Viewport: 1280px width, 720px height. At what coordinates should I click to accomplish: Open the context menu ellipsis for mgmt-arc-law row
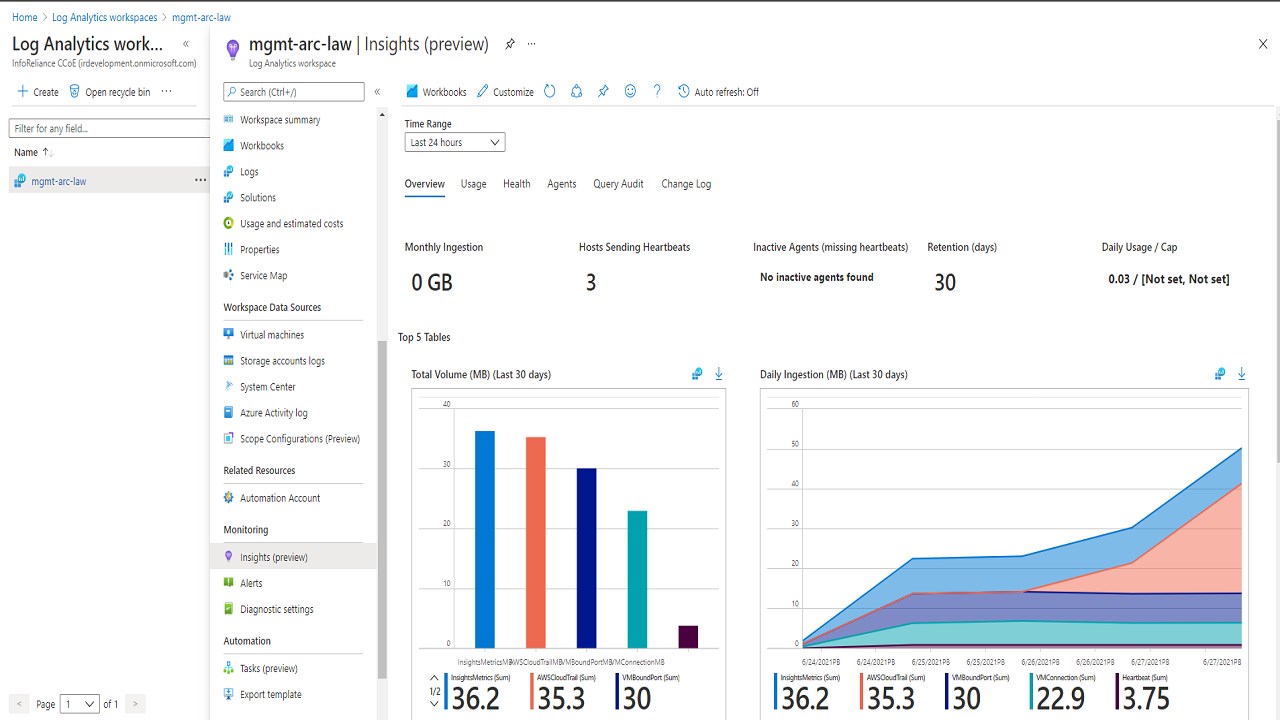[200, 181]
